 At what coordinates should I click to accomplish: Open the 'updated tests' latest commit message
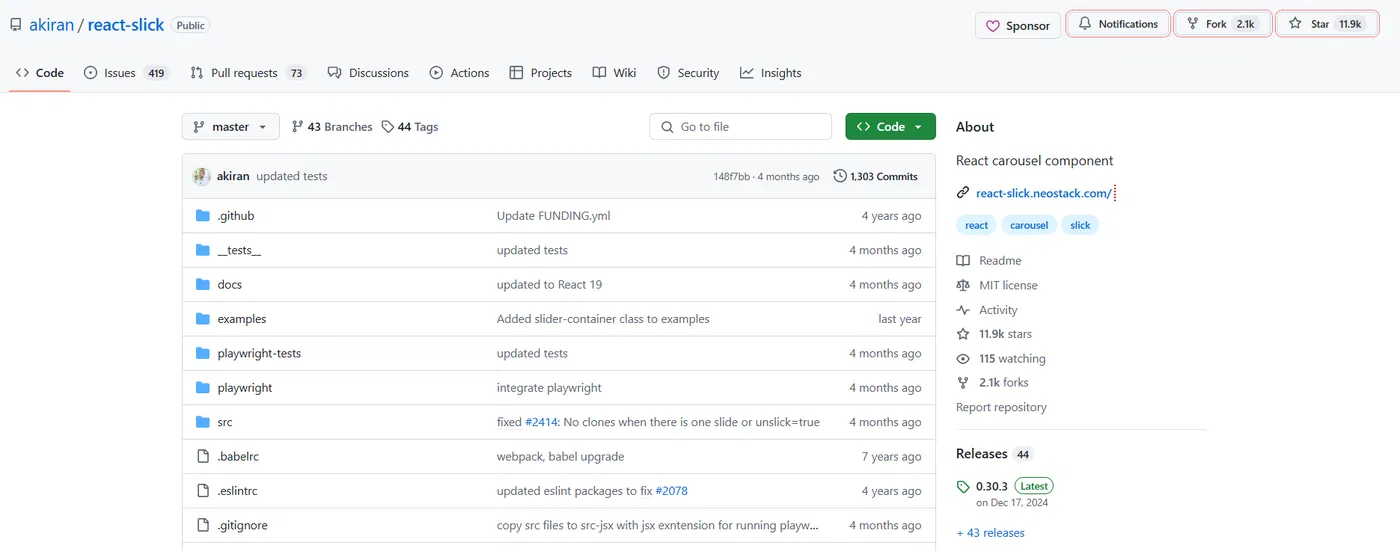(292, 176)
